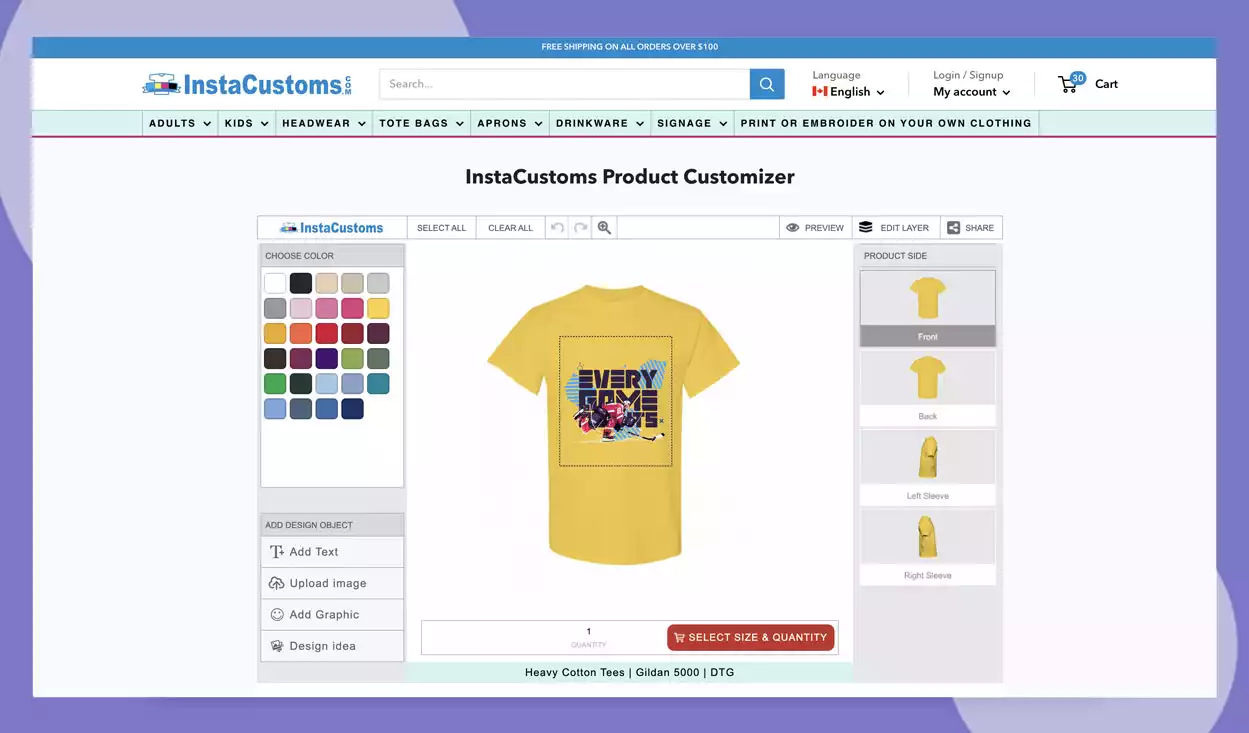Undo the last design action
The width and height of the screenshot is (1249, 733).
[x=557, y=228]
